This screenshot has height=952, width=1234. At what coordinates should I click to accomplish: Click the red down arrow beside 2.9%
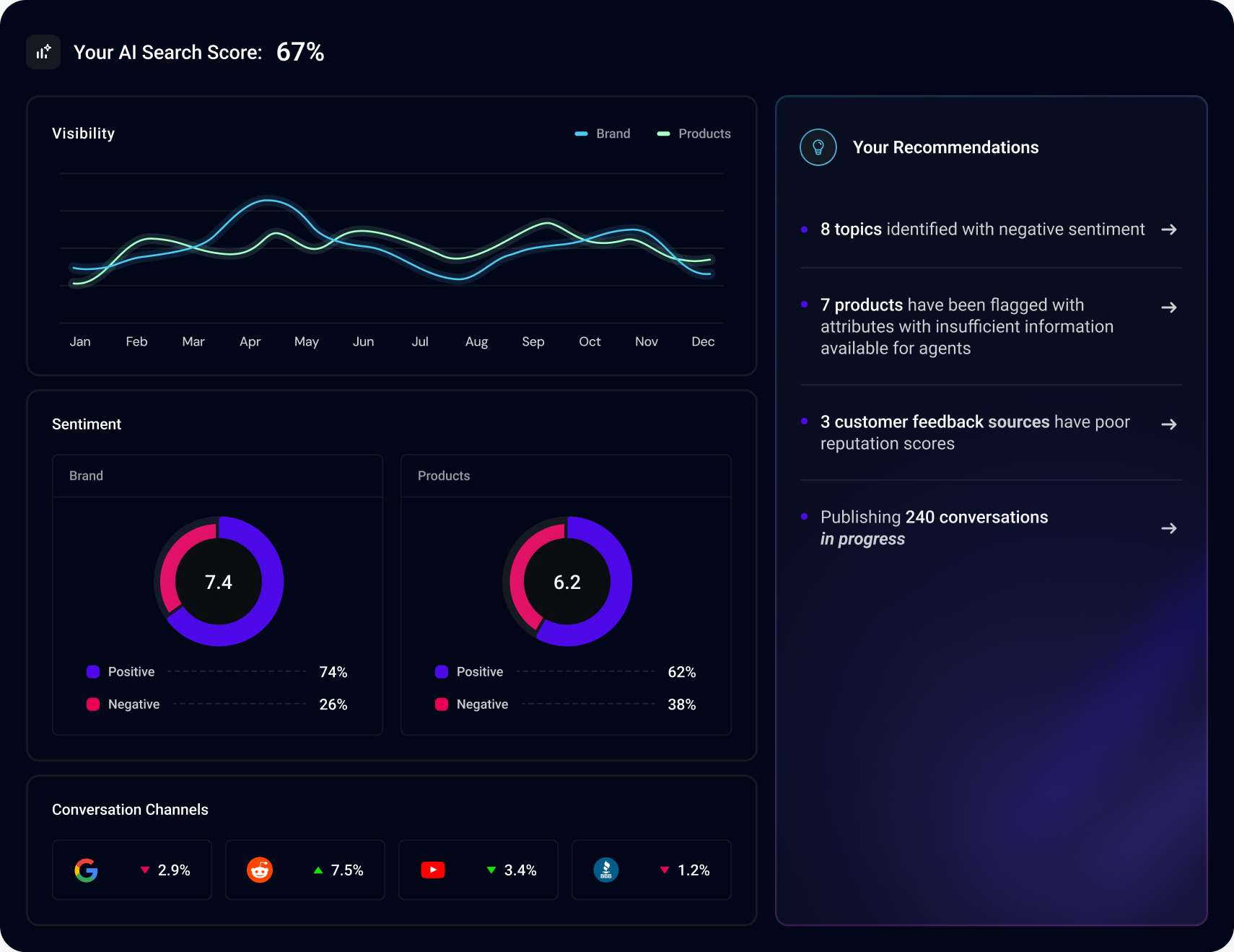[x=145, y=870]
